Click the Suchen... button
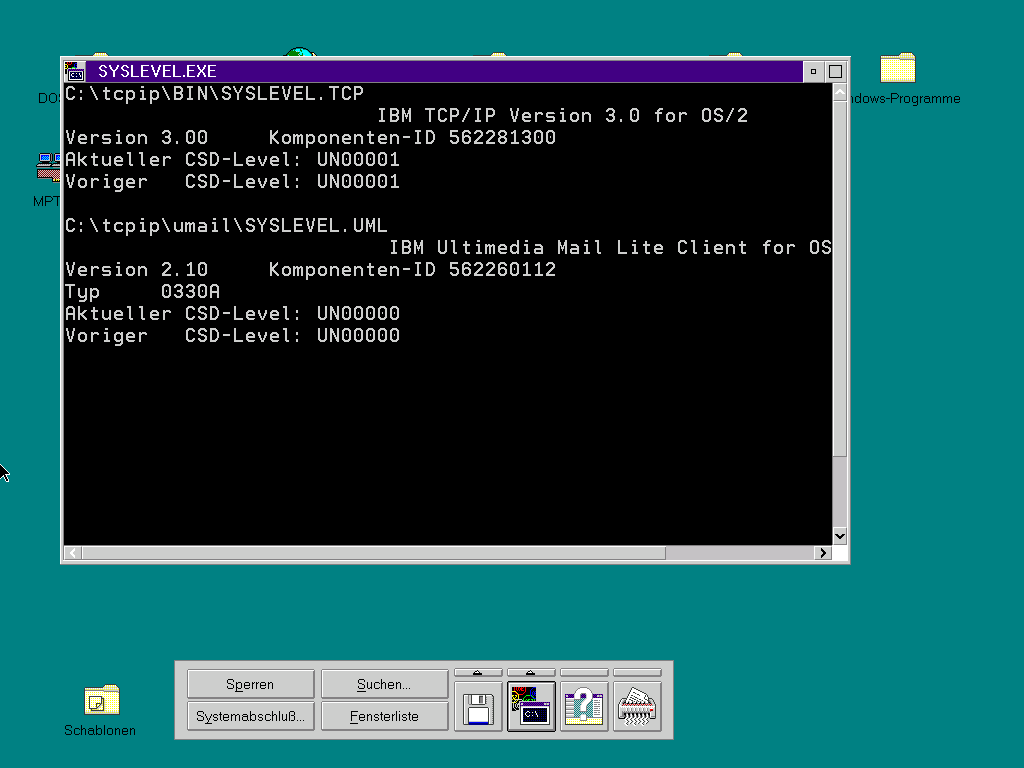Image resolution: width=1024 pixels, height=768 pixels. (x=384, y=684)
